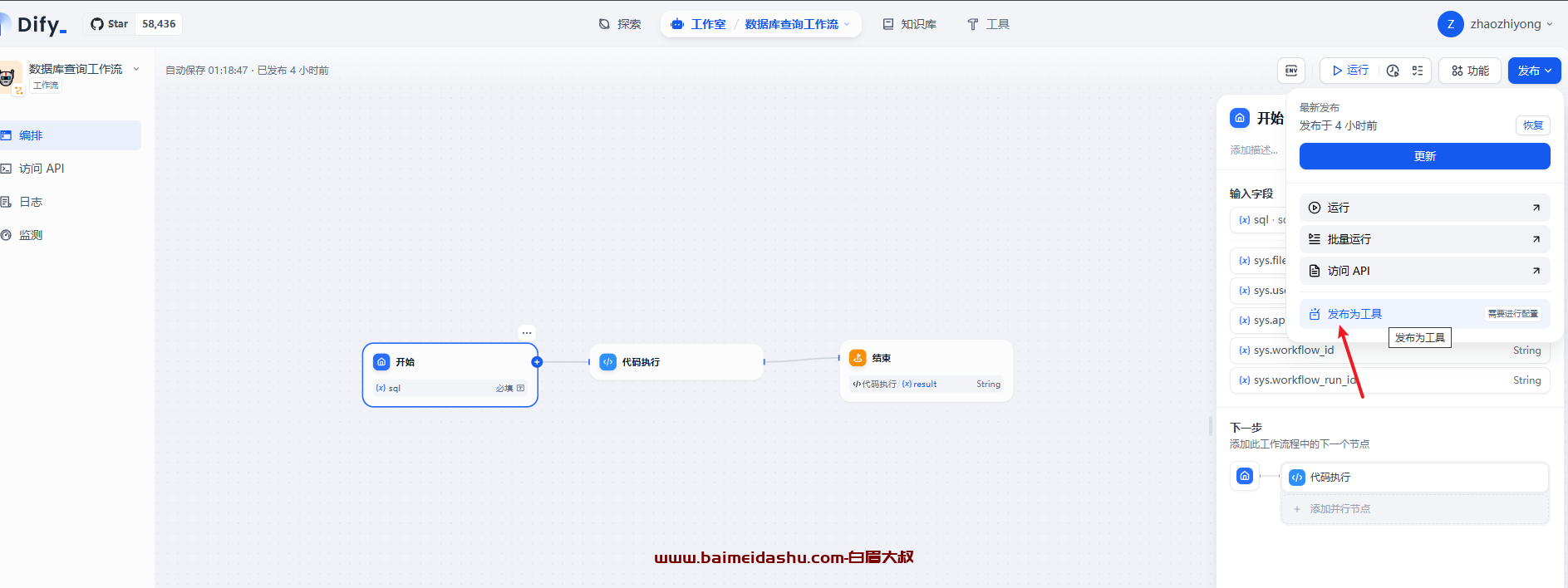Click the sql variable in start node
Image resolution: width=1568 pixels, height=588 pixels.
click(450, 388)
